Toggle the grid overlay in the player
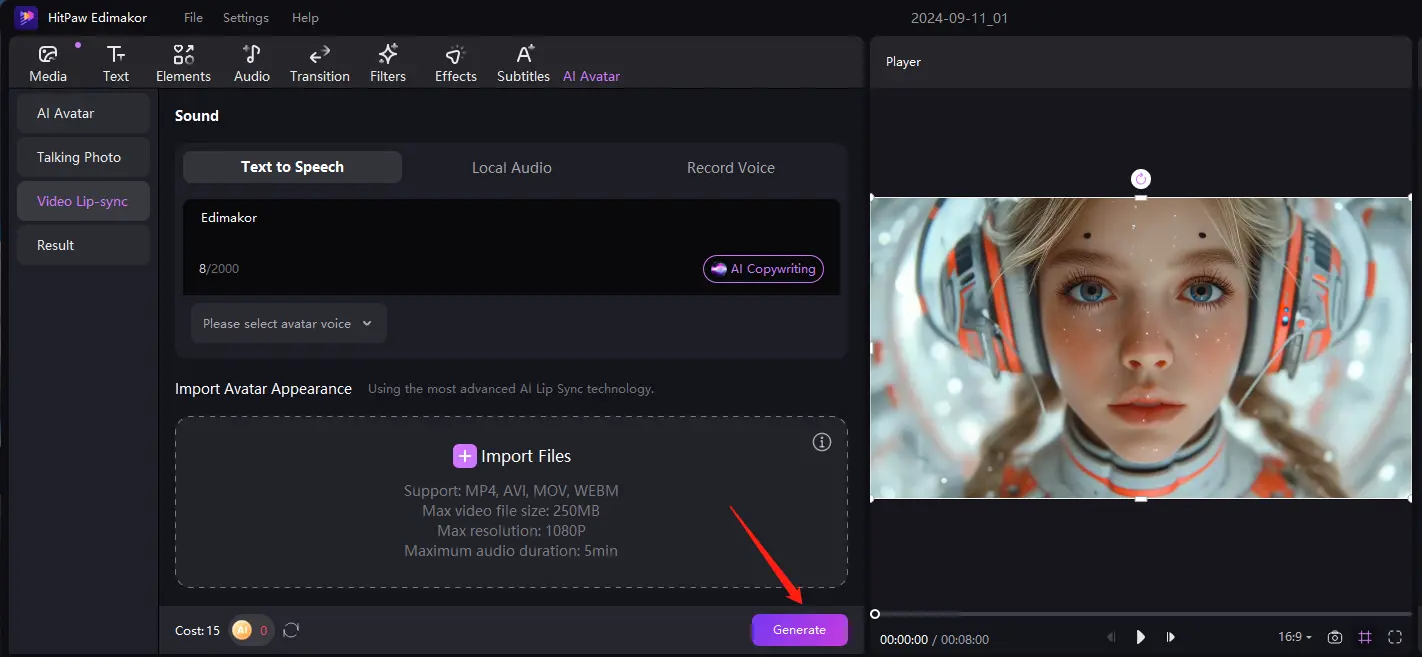1422x657 pixels. (1365, 637)
